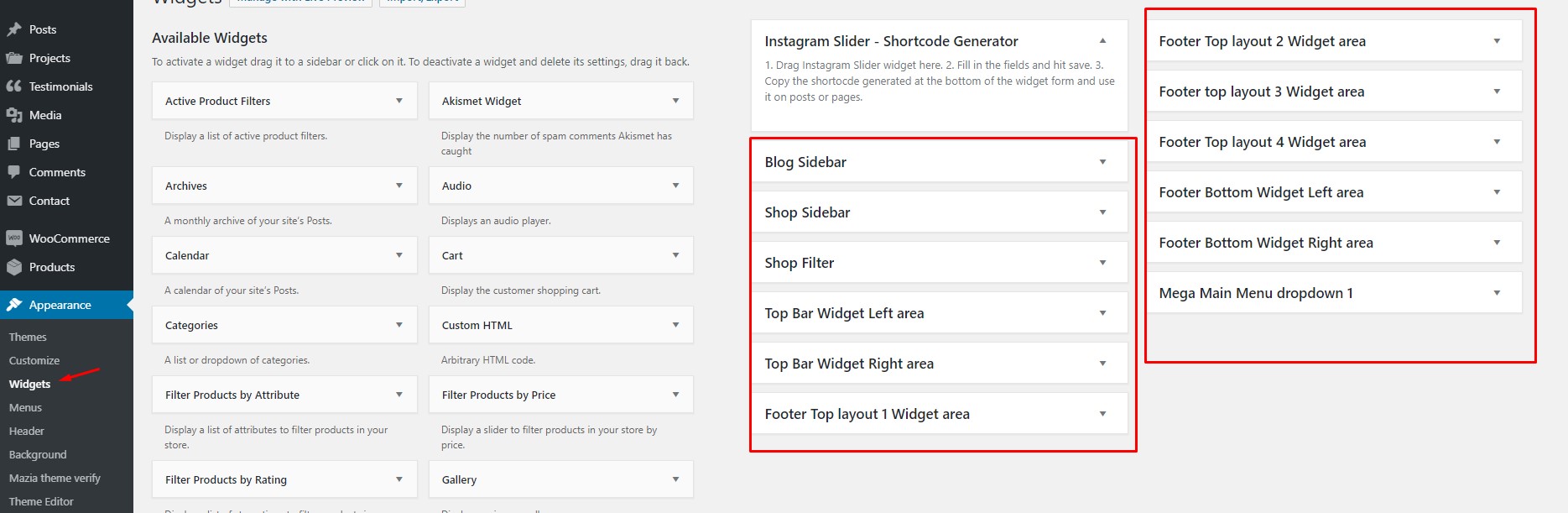Screen dimensions: 1568x513
Task: Expand Mega Main Menu dropdown 1
Action: coord(1497,292)
